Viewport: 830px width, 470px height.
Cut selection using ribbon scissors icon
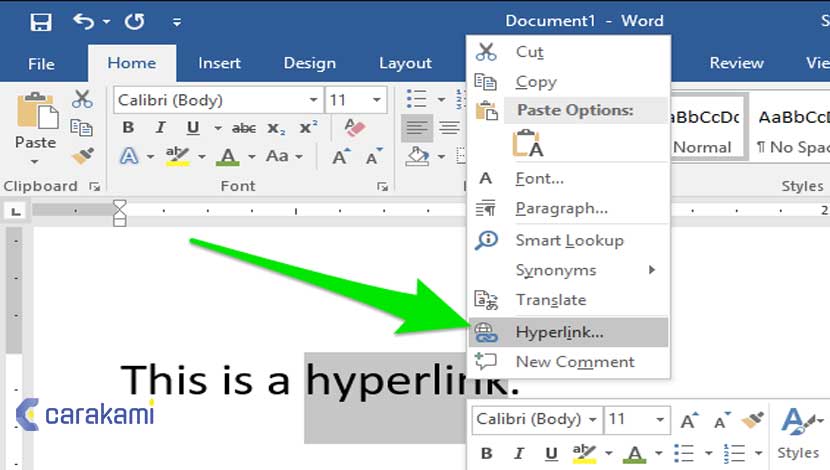point(82,99)
